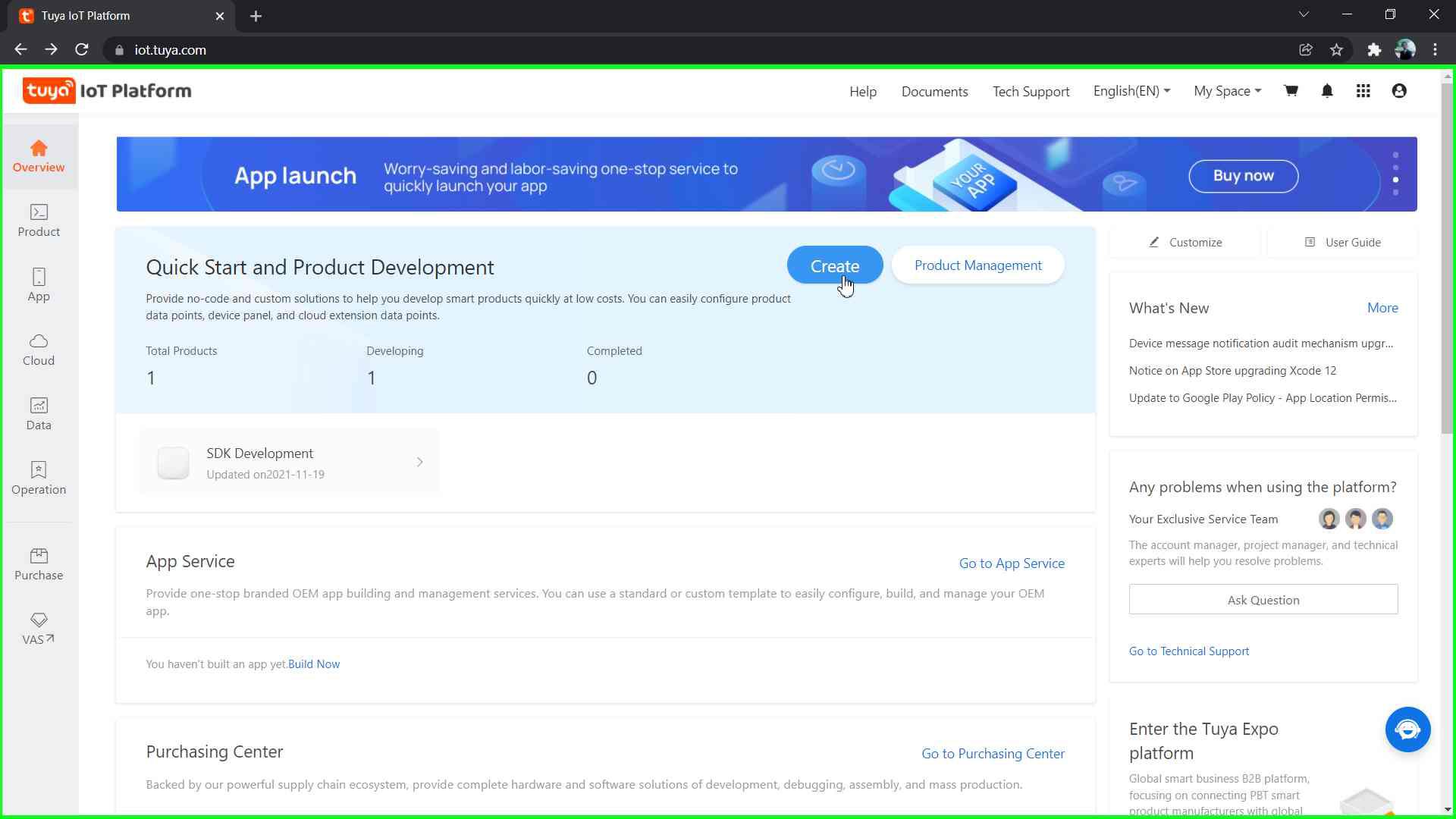Screen dimensions: 1456x819
Task: Open the user account profile icon
Action: [x=1399, y=91]
